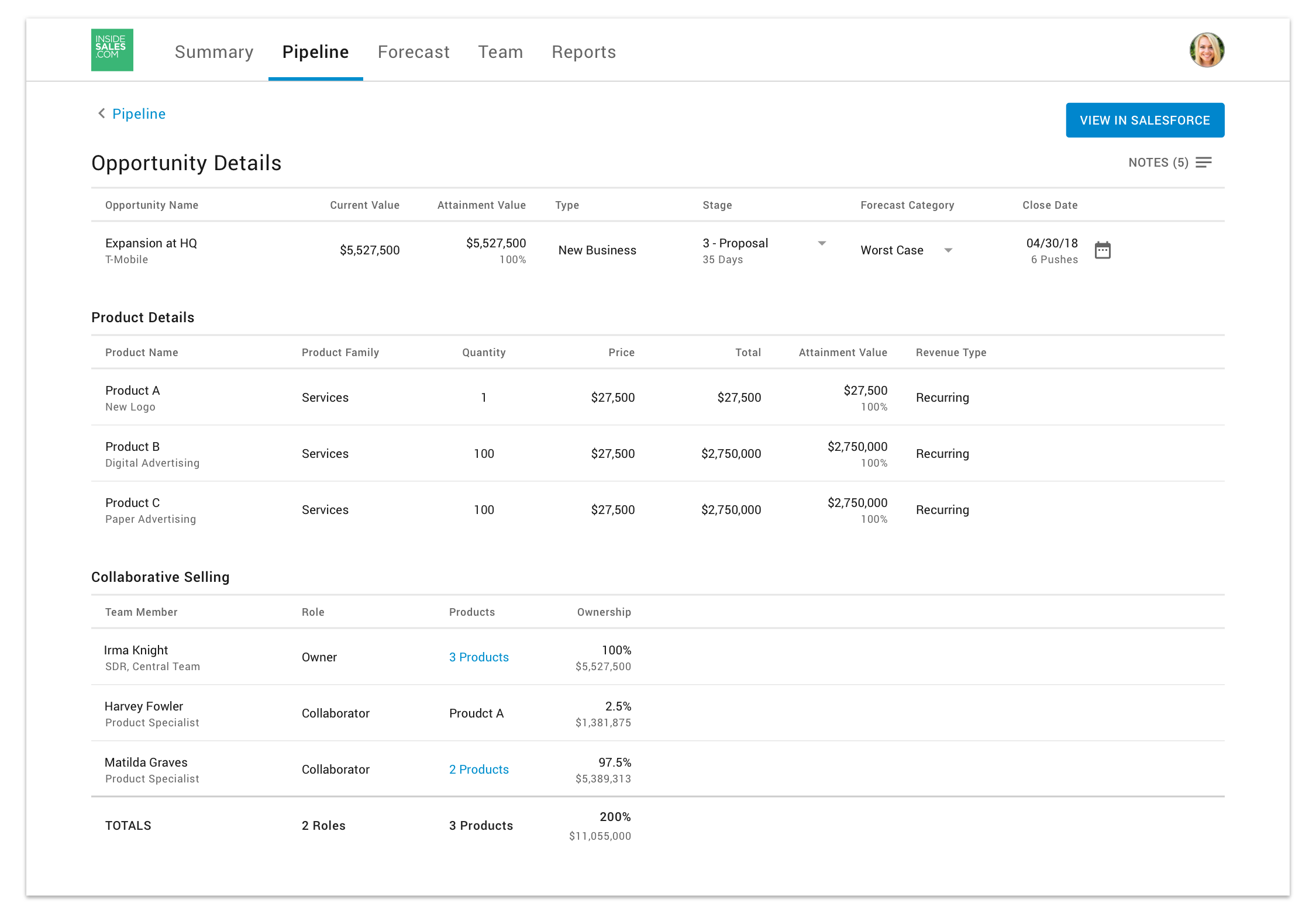
Task: Switch to the Forecast tab
Action: (414, 52)
